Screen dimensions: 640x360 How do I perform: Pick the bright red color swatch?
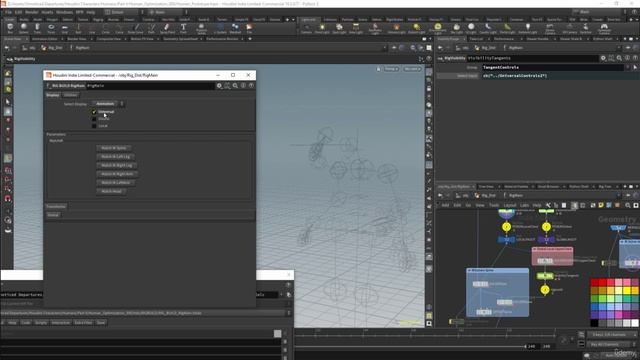(603, 282)
